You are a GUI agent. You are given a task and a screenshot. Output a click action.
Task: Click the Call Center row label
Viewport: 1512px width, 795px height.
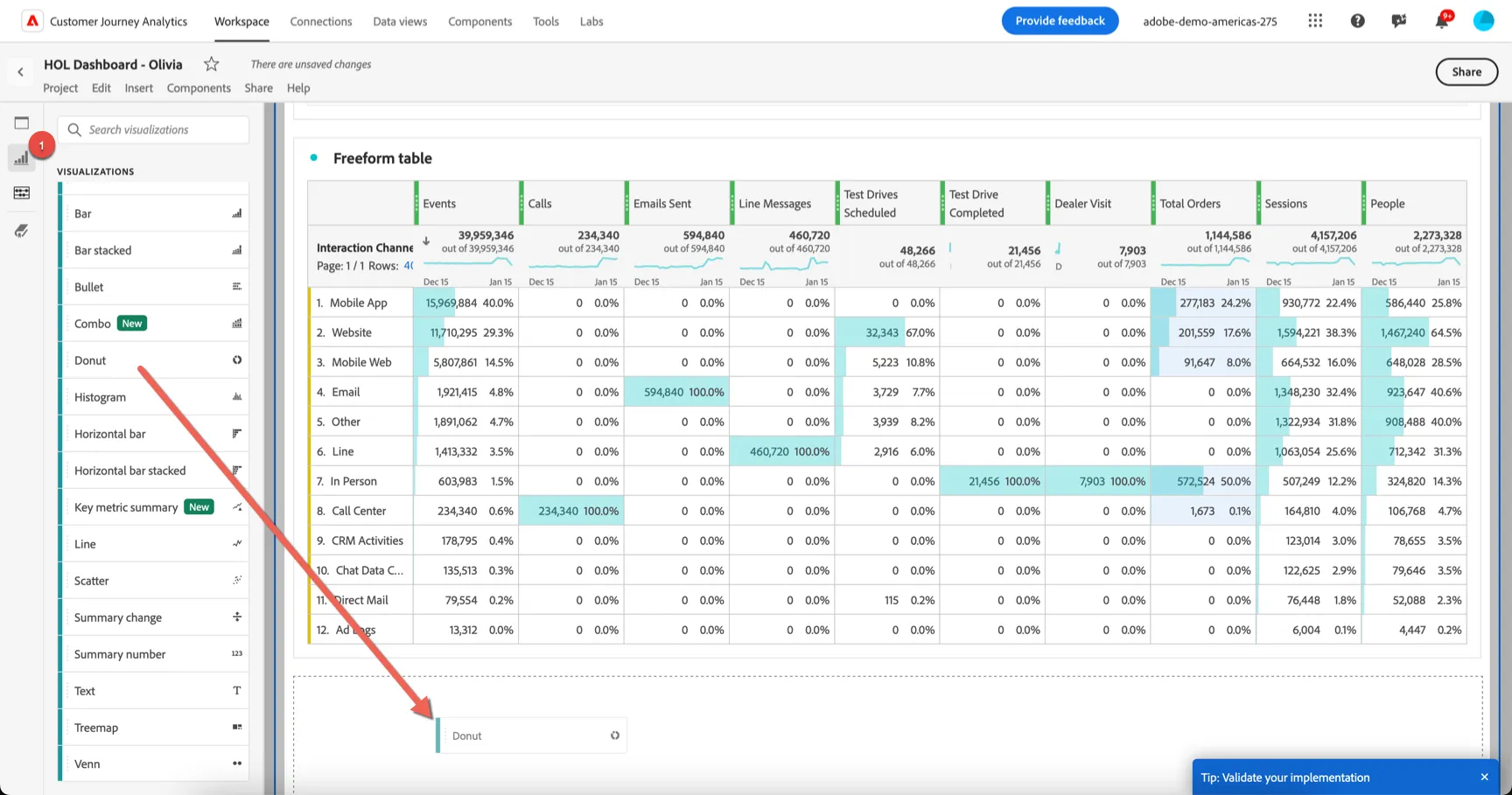click(x=359, y=511)
